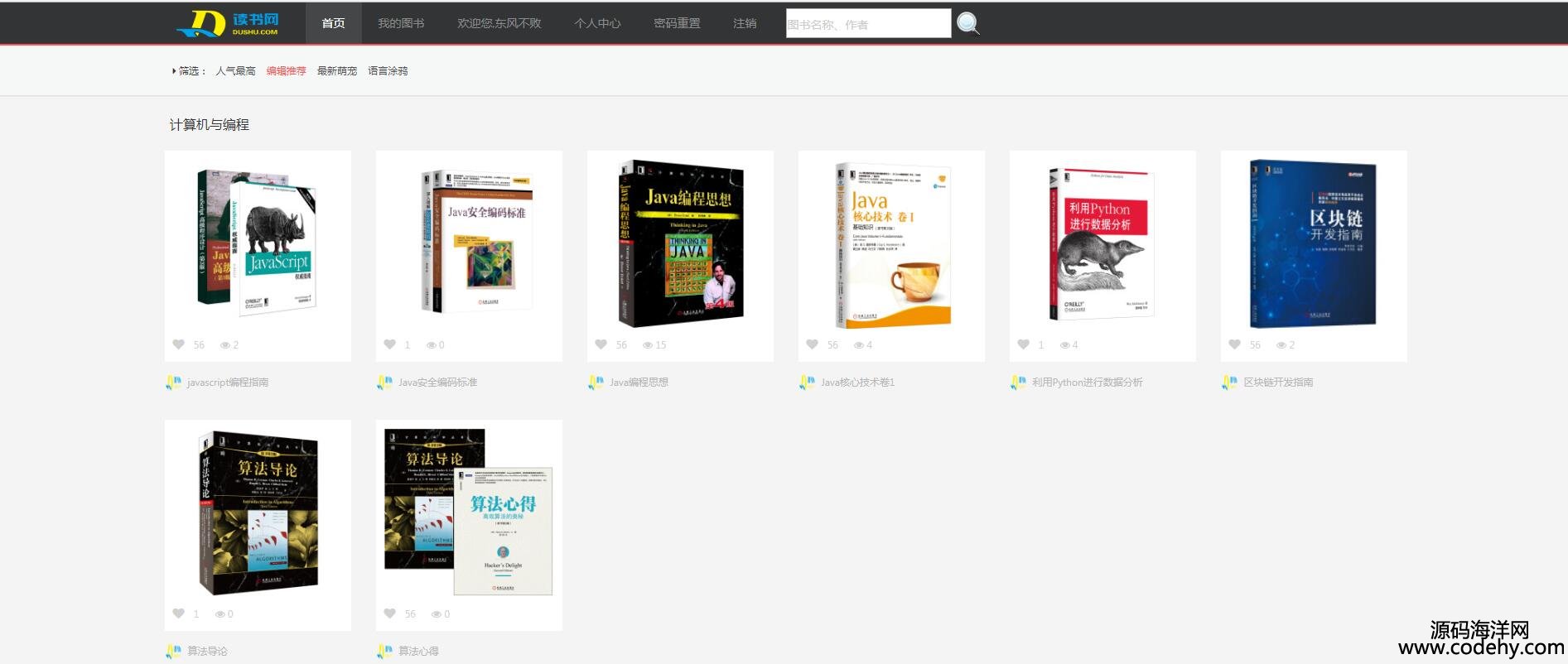Click the Dushu.com site logo
Image resolution: width=1568 pixels, height=664 pixels.
pyautogui.click(x=228, y=23)
